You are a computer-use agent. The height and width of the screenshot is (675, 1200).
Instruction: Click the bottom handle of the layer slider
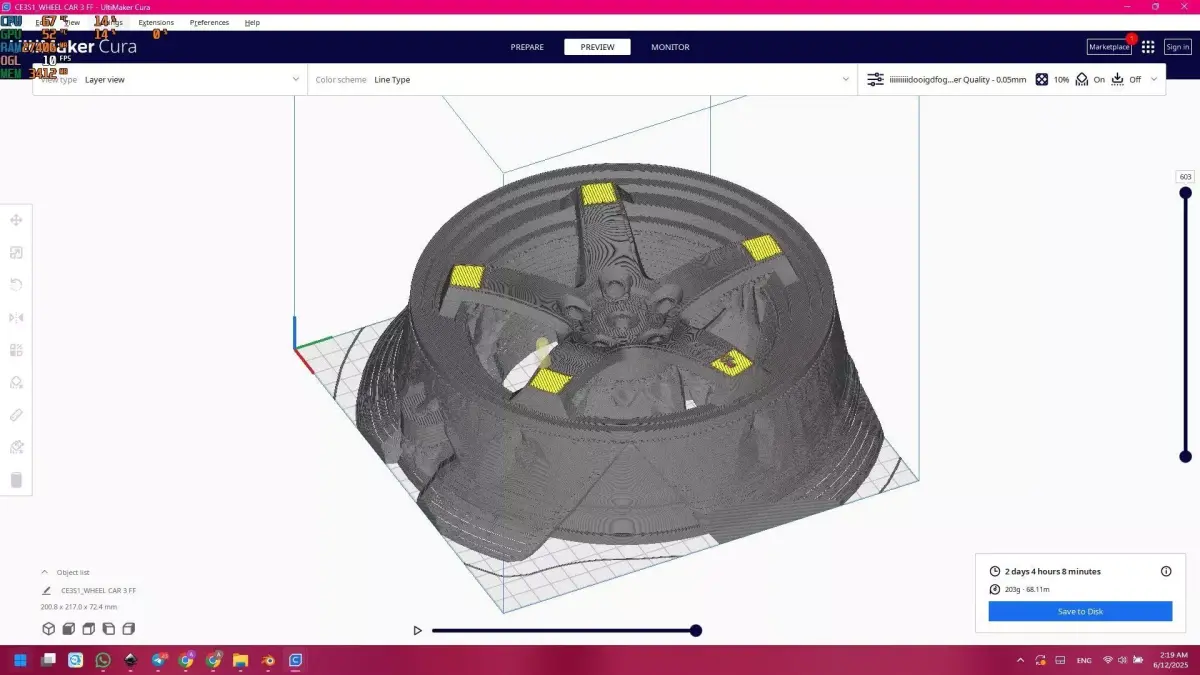(x=1186, y=456)
